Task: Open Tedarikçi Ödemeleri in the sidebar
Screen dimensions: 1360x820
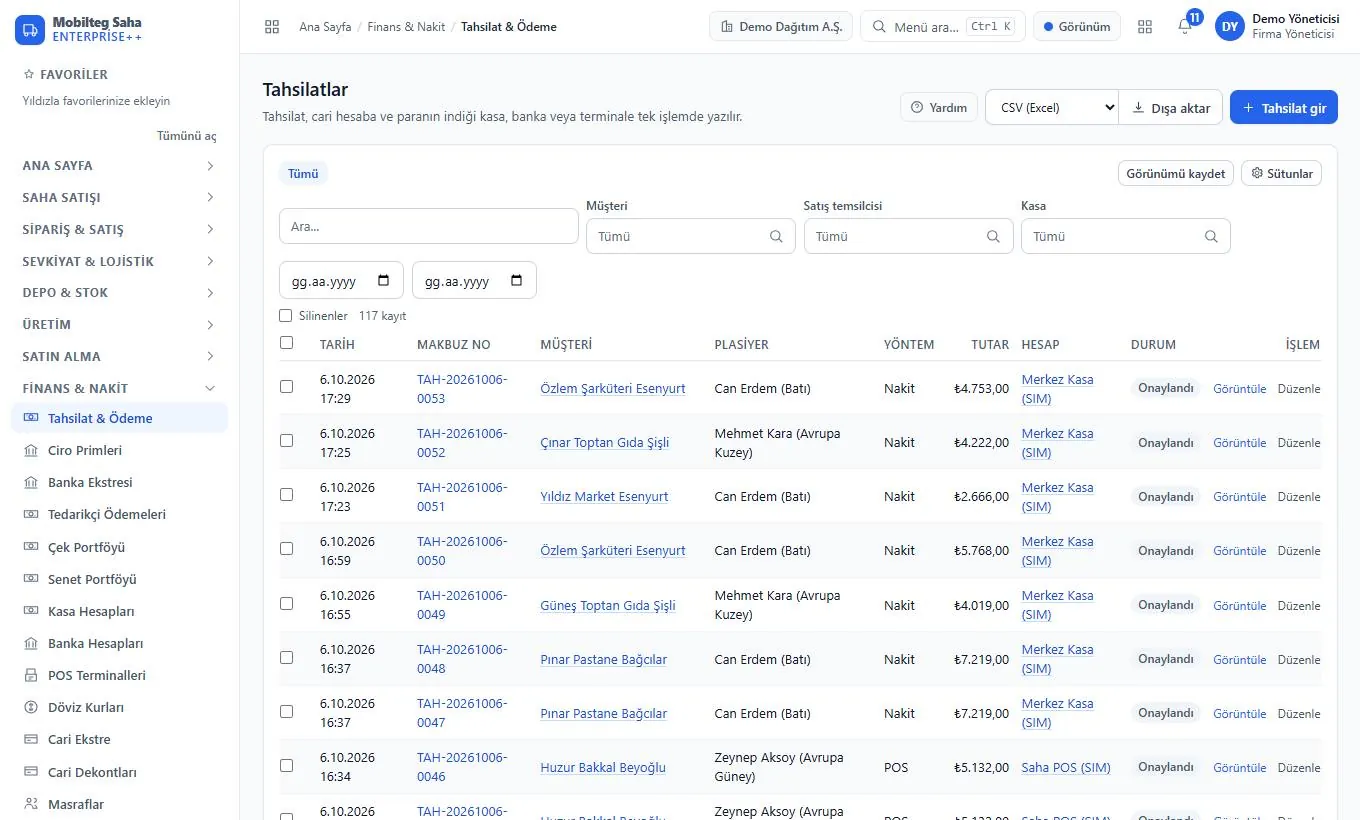Action: pos(119,515)
